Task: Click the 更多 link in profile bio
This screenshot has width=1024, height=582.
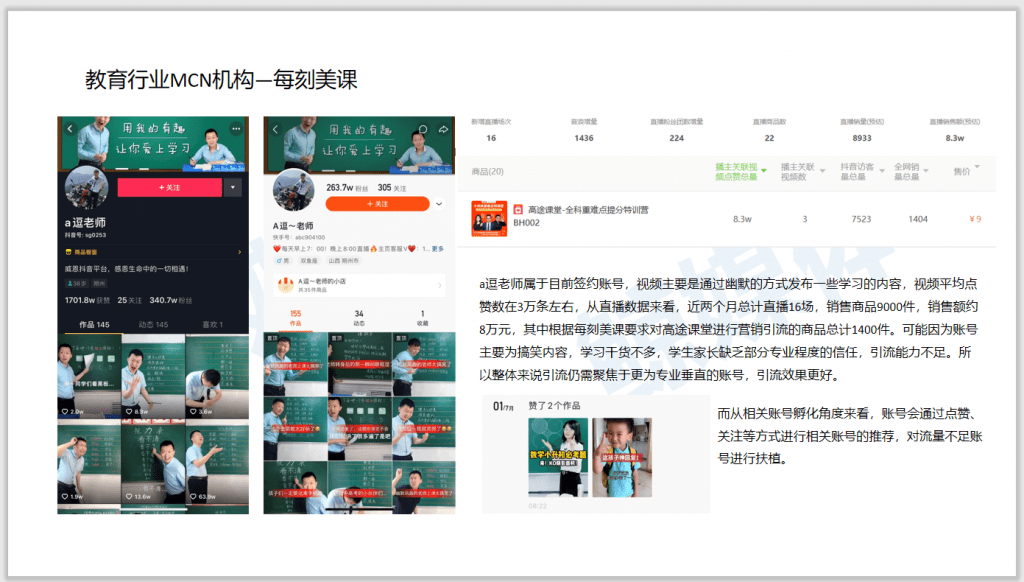Action: (438, 249)
